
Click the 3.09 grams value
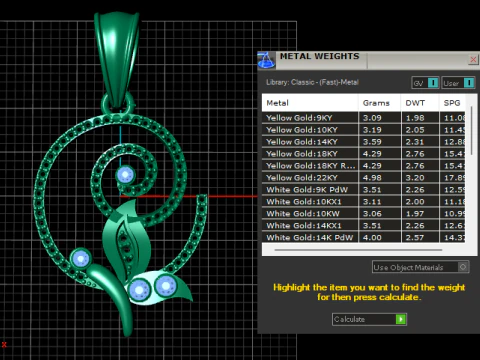click(372, 118)
